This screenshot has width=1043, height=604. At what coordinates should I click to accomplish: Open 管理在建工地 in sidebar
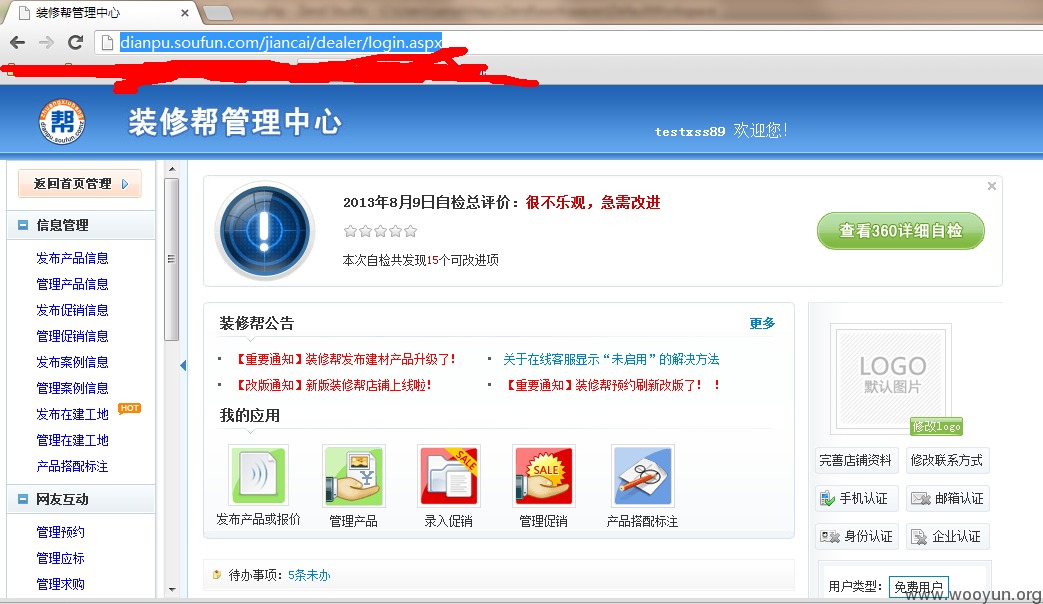coord(72,440)
